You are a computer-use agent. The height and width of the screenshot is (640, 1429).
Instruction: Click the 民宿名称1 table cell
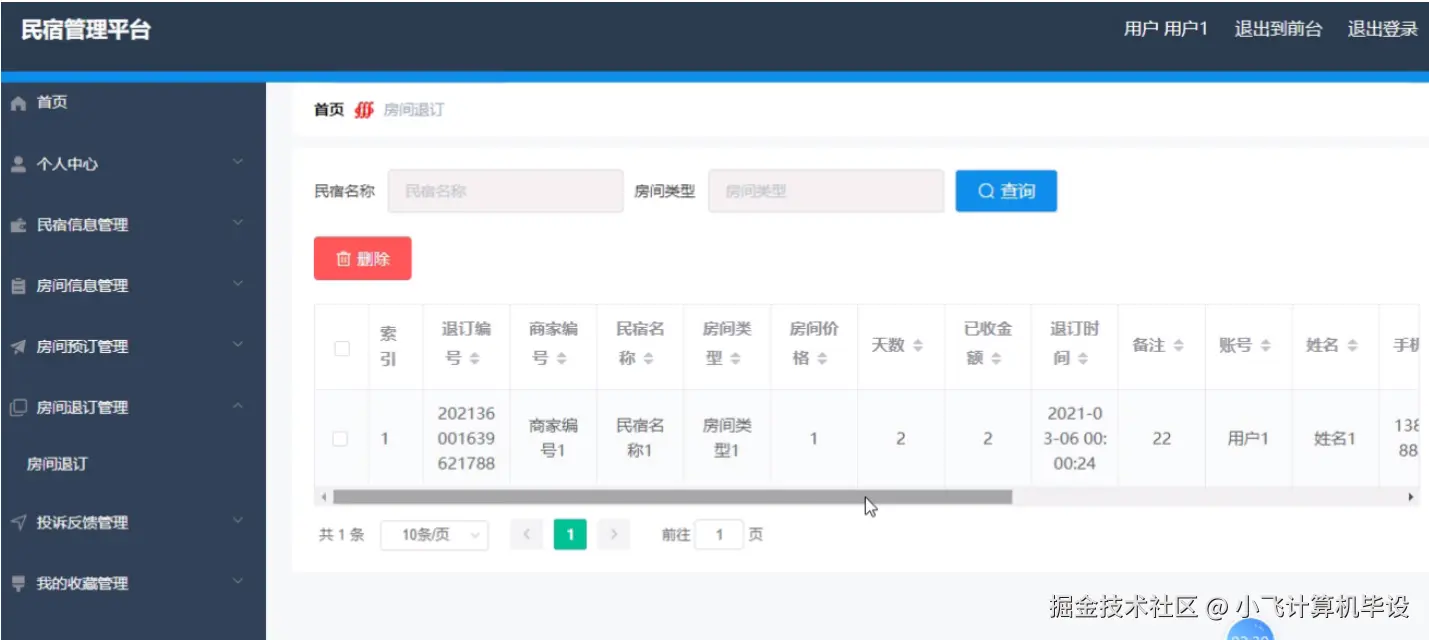641,439
